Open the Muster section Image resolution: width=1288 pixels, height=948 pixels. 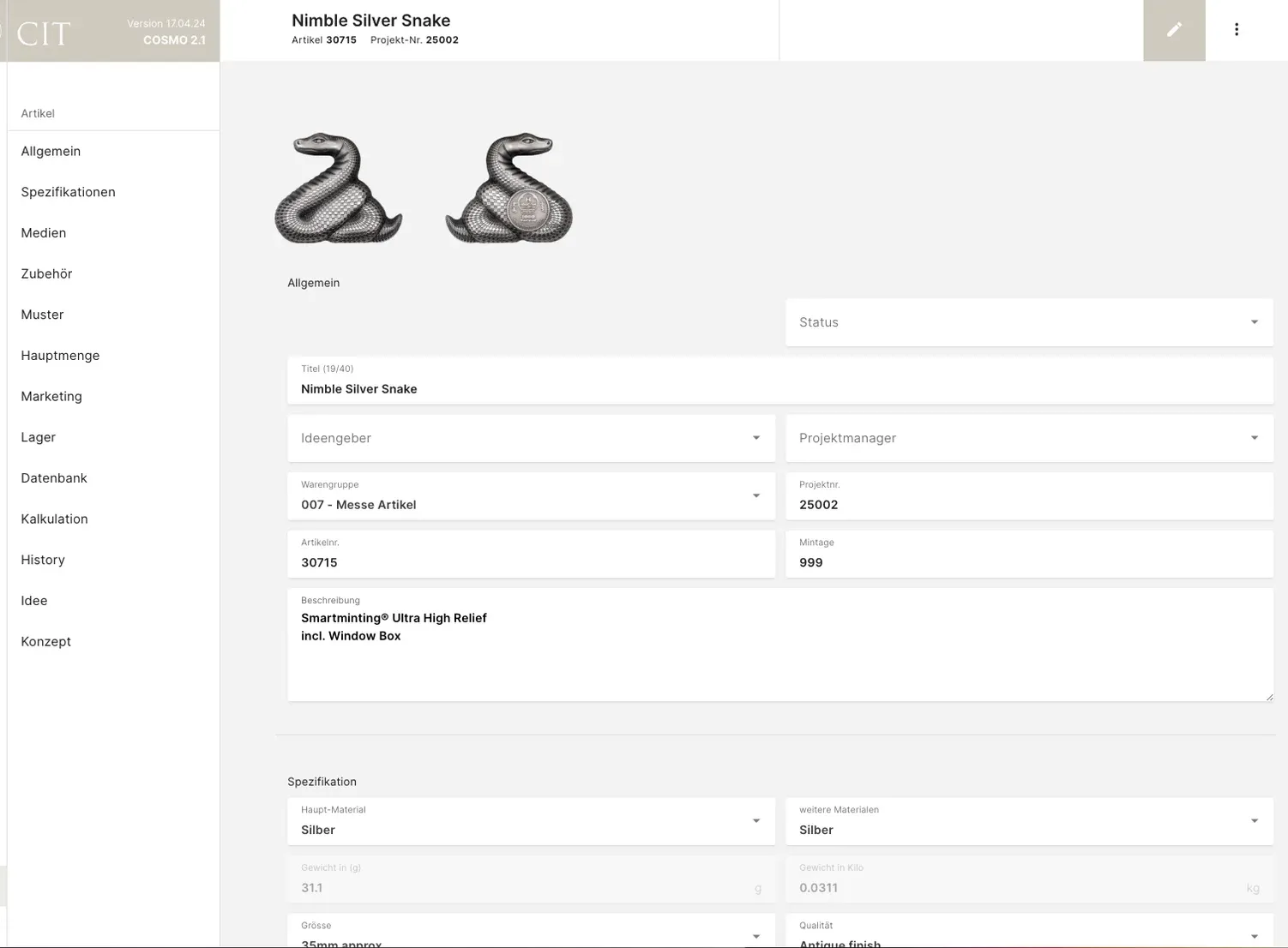[x=42, y=315]
